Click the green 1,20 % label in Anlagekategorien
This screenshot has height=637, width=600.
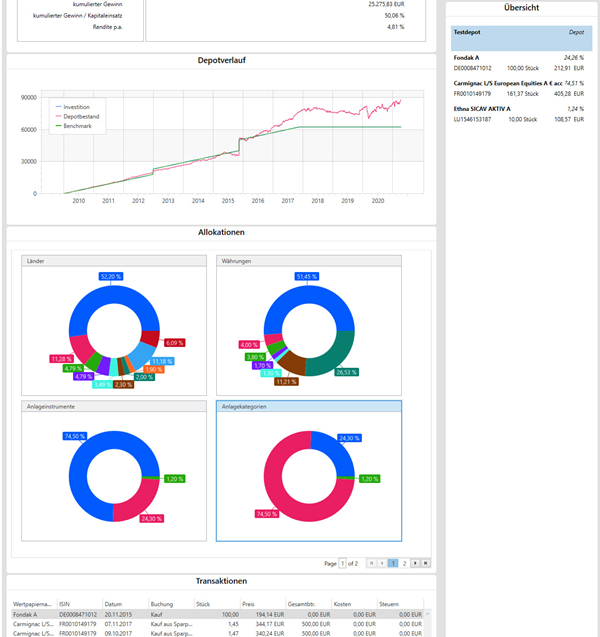[x=370, y=479]
